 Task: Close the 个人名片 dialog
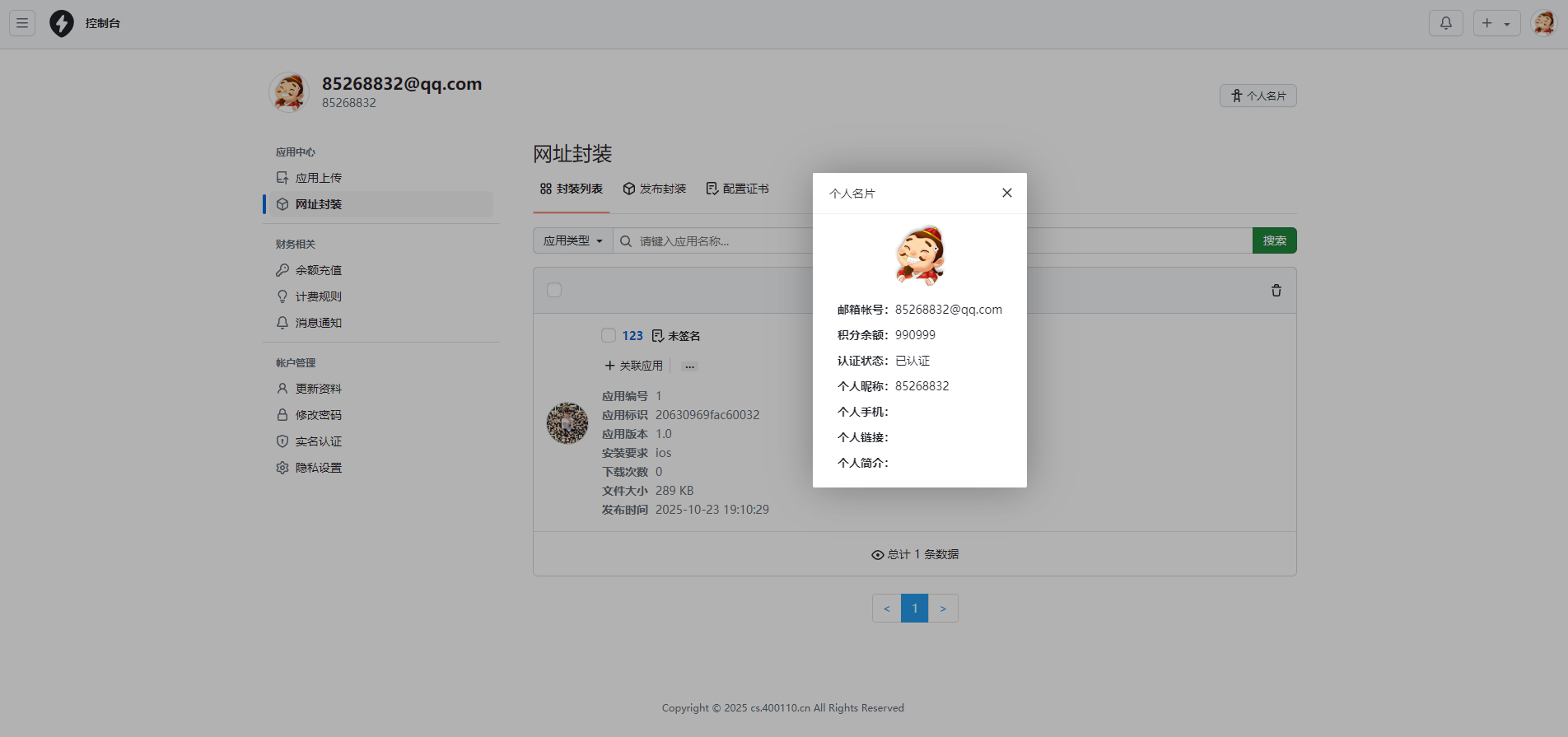[x=1006, y=193]
